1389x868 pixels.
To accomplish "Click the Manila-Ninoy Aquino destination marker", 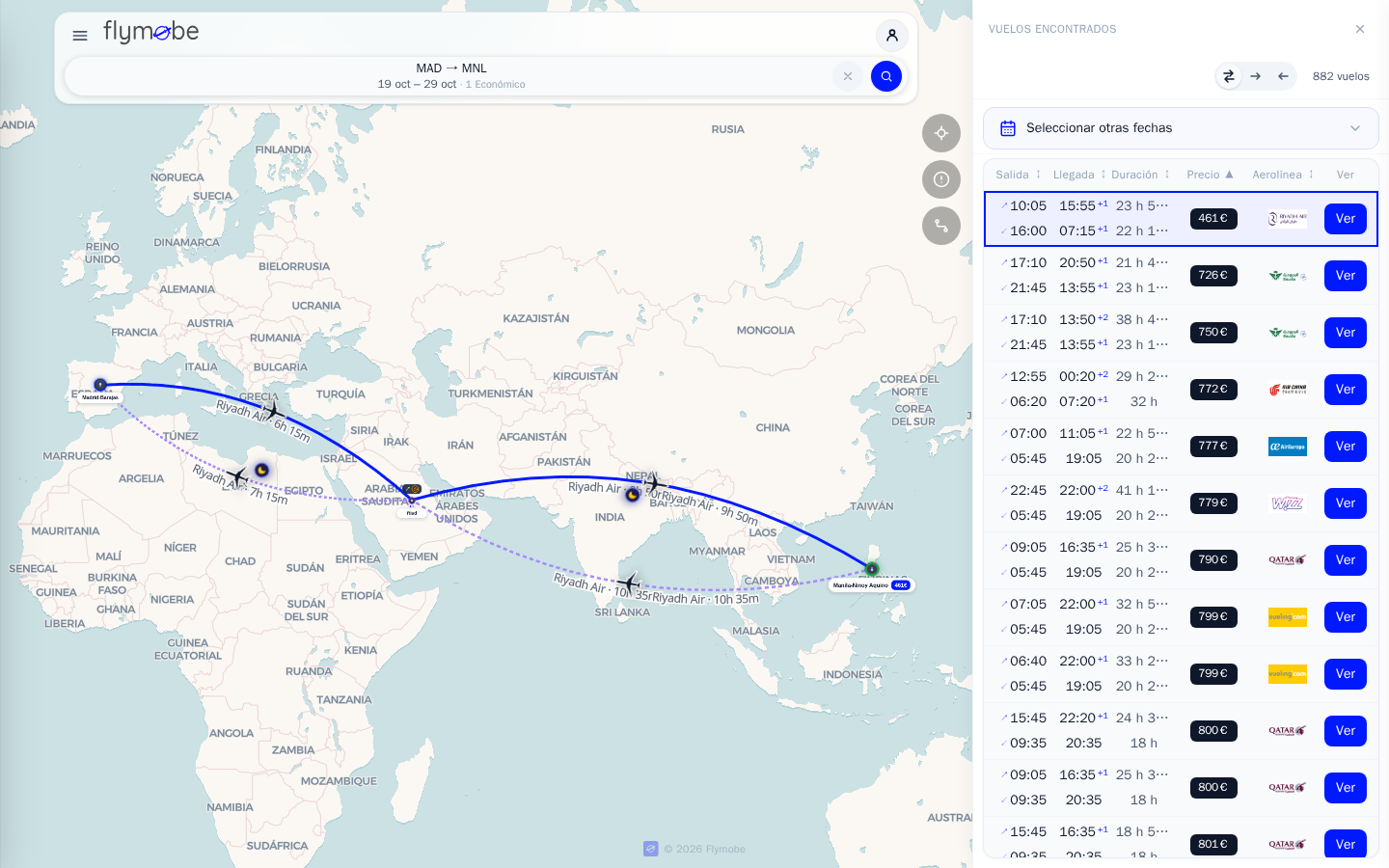I will (x=872, y=569).
